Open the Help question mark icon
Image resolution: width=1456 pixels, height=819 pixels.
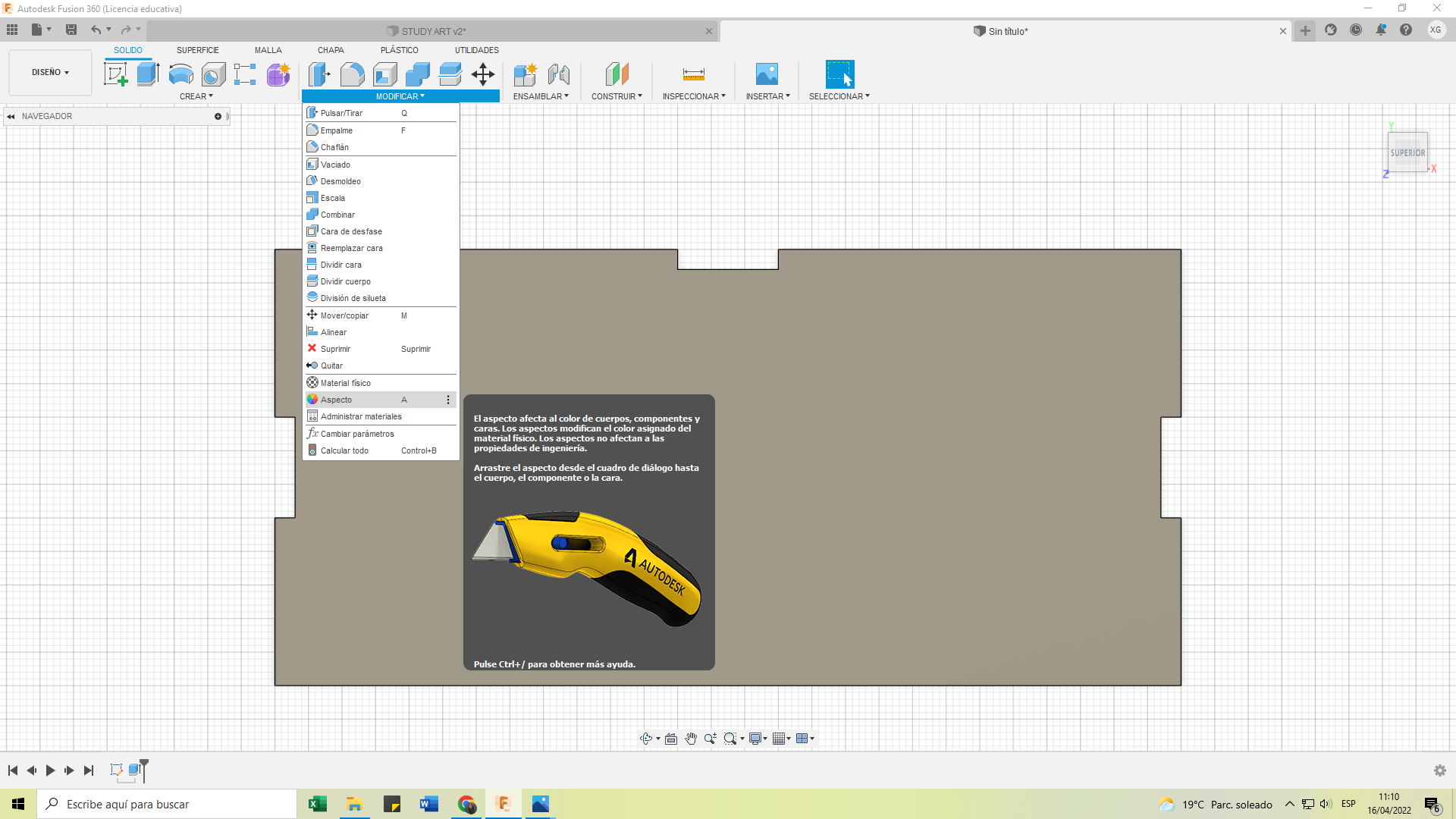pyautogui.click(x=1406, y=30)
